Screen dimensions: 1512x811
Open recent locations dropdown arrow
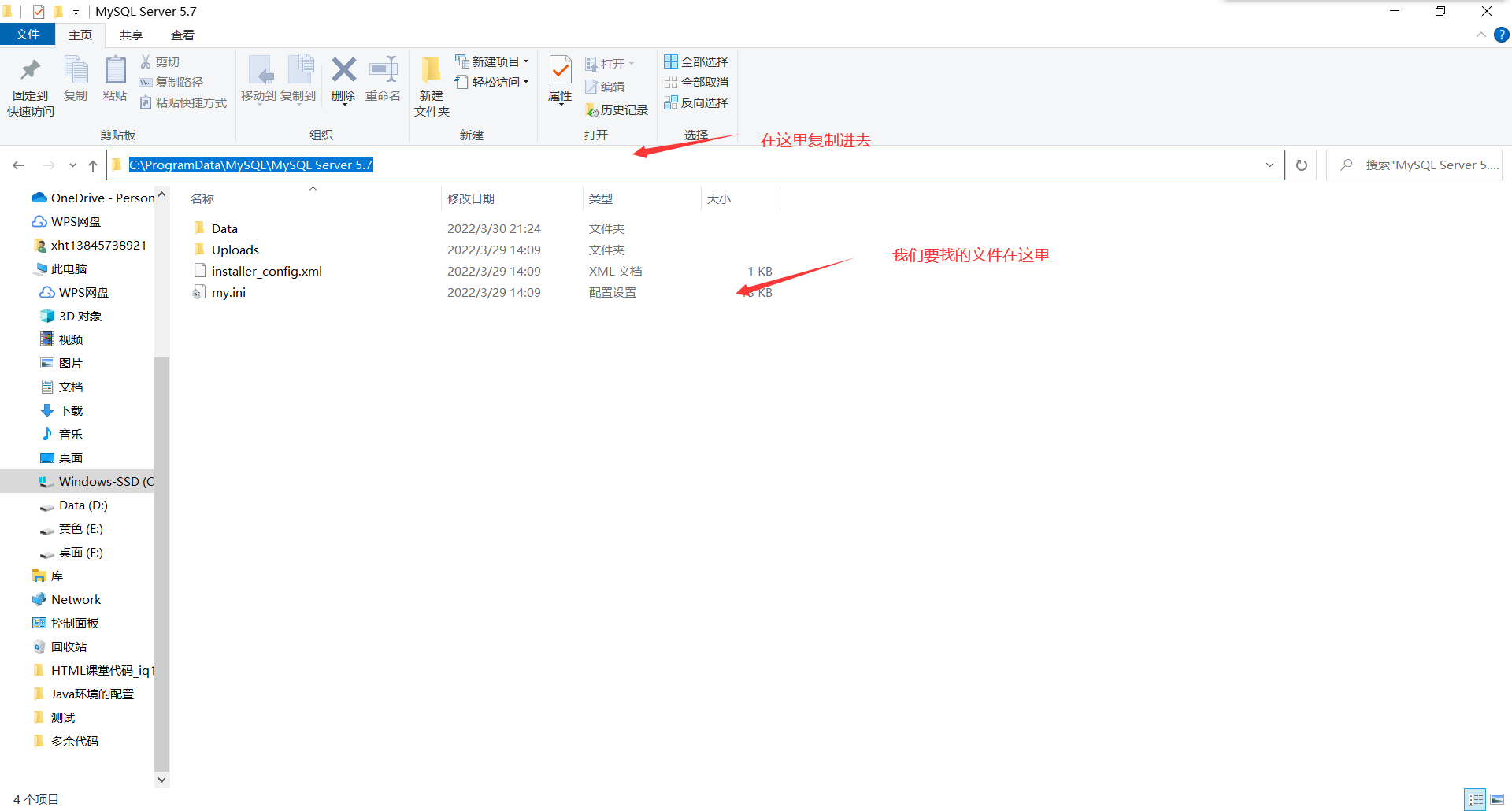[72, 165]
